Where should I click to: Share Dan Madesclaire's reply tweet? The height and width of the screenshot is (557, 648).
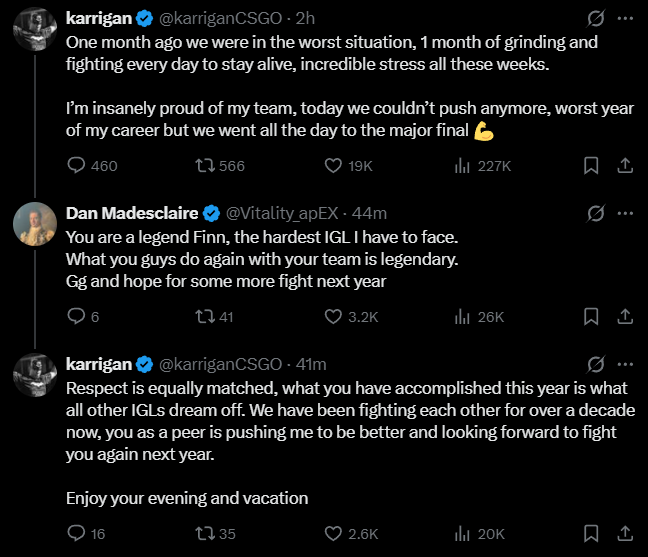click(625, 317)
